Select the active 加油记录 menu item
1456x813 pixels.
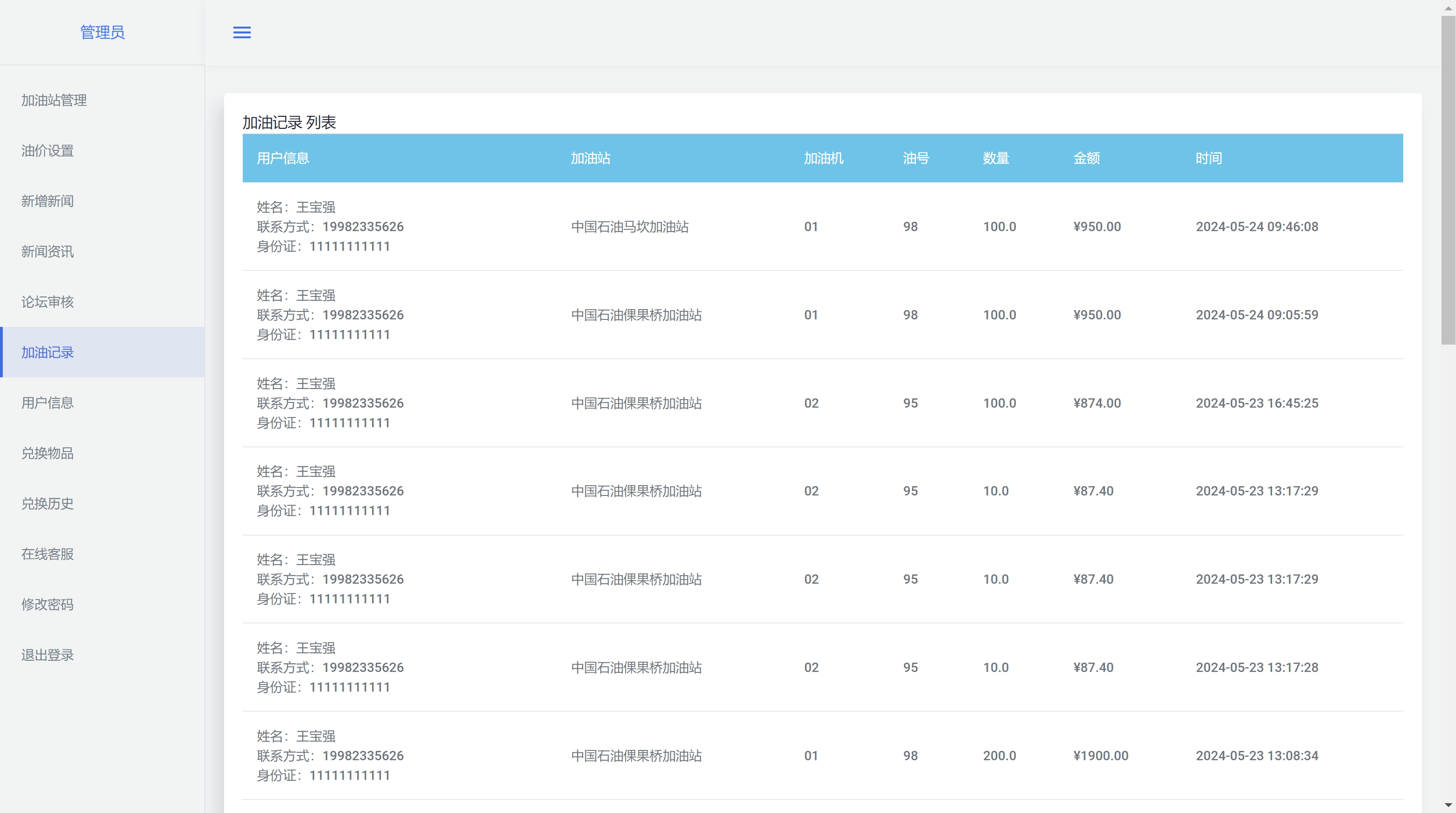click(102, 352)
